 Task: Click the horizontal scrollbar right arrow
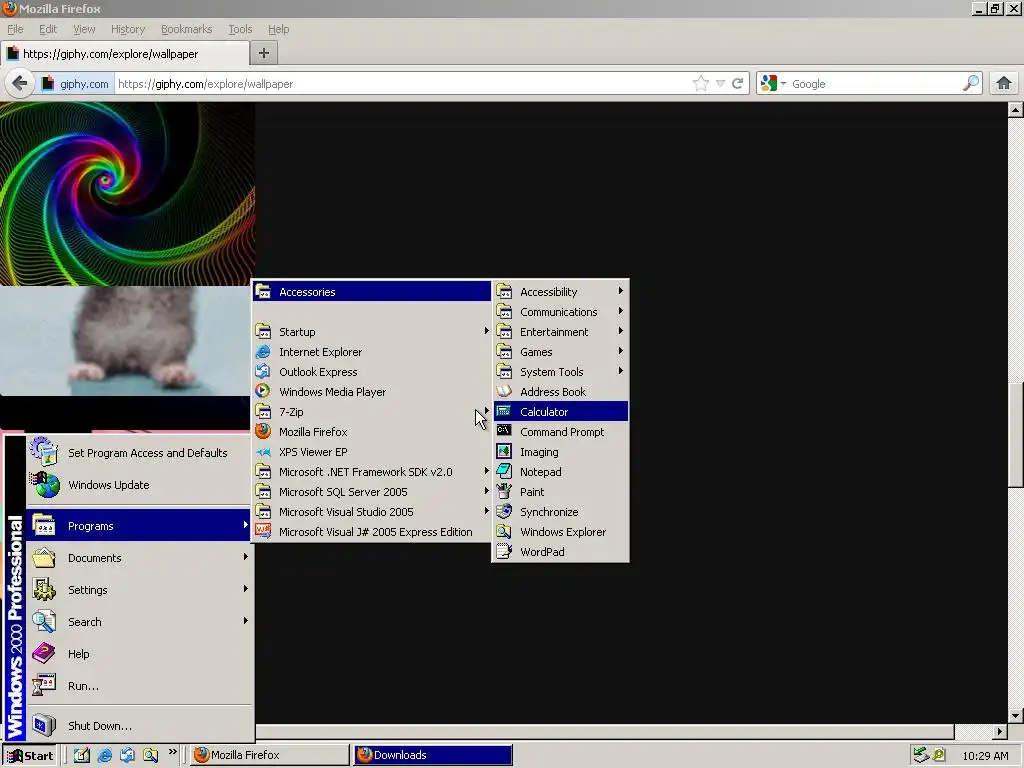point(999,731)
